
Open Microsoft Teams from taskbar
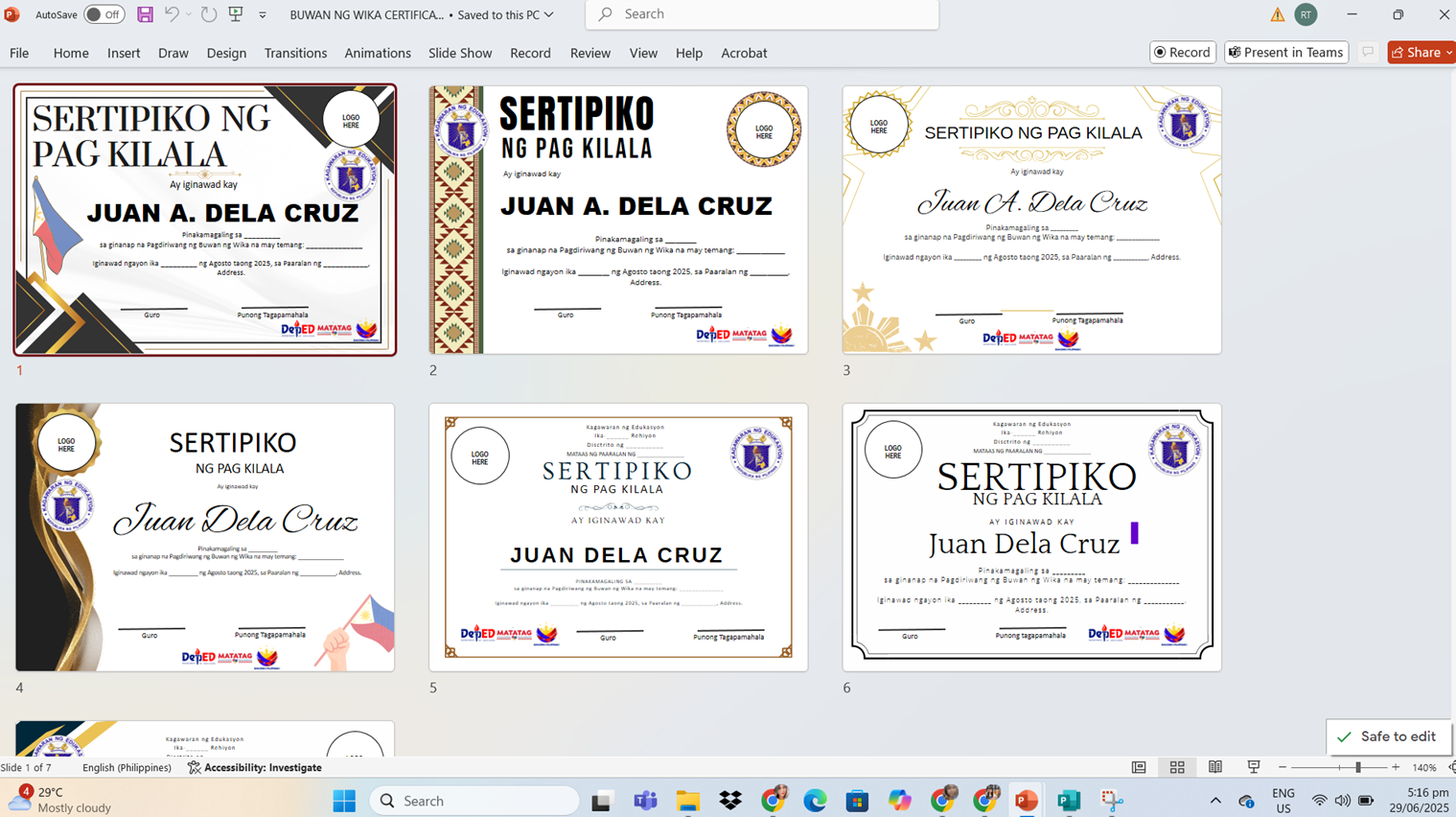click(x=645, y=801)
